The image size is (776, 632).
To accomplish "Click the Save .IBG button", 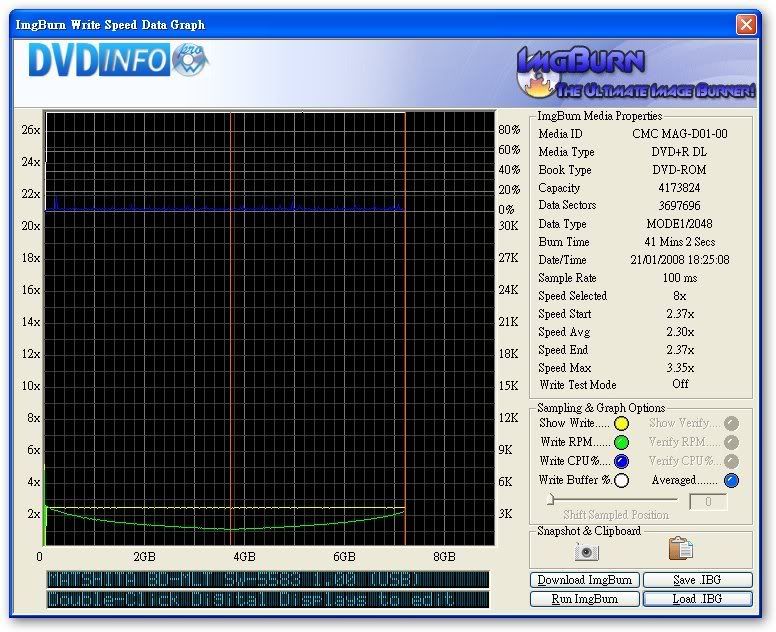I will (698, 580).
